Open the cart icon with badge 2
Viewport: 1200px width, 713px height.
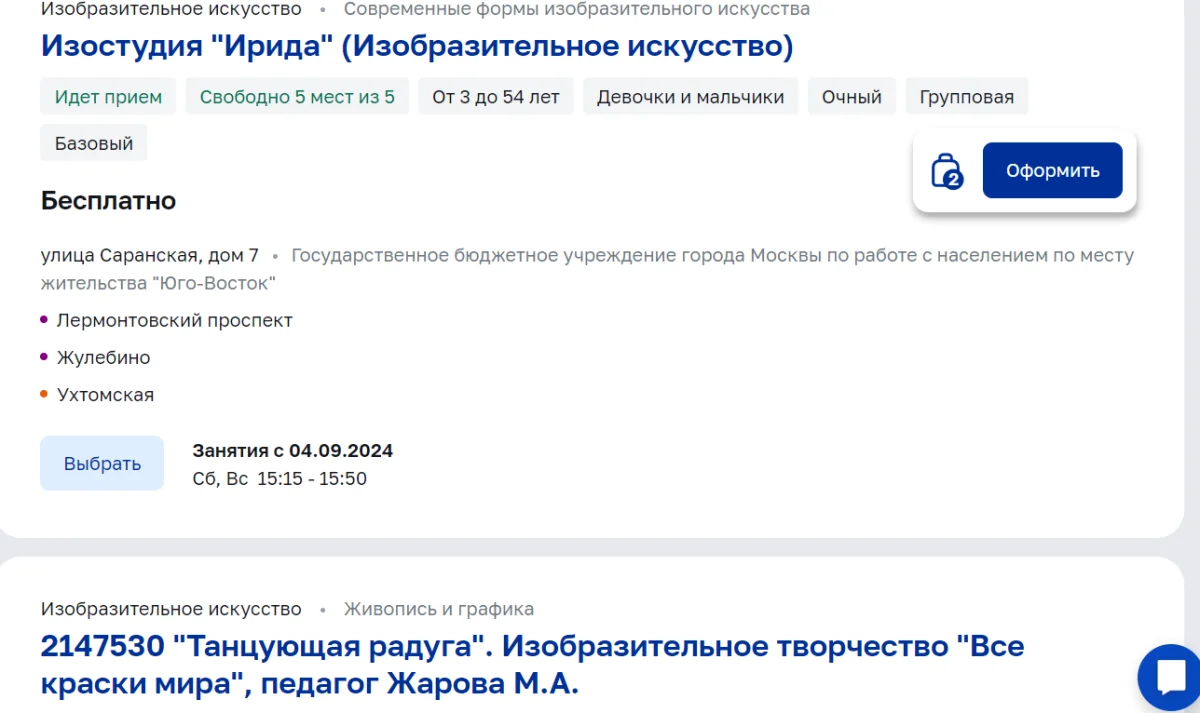click(x=946, y=171)
